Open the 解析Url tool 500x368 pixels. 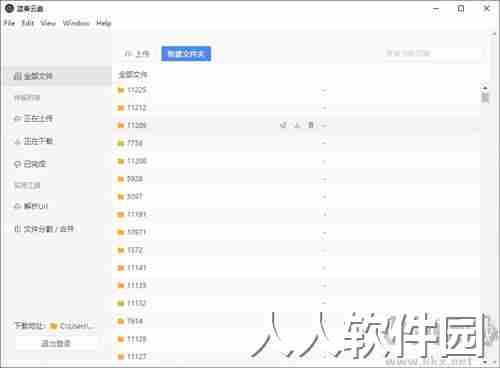tap(36, 206)
